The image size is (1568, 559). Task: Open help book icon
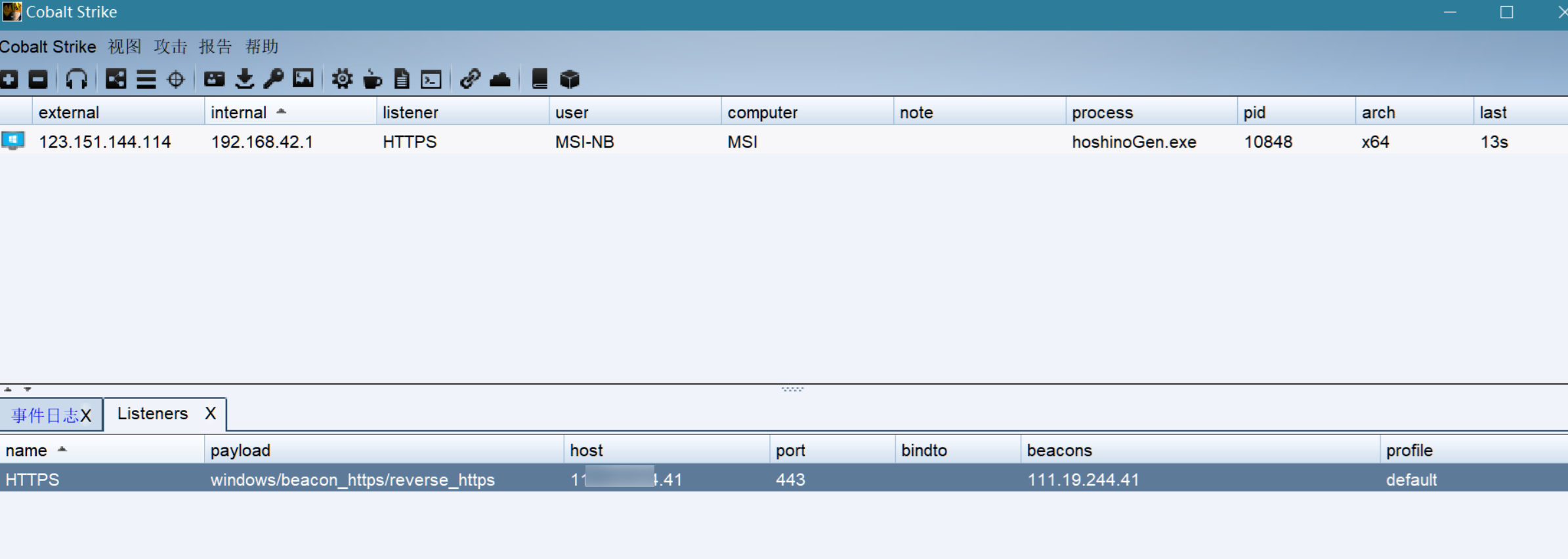point(540,79)
